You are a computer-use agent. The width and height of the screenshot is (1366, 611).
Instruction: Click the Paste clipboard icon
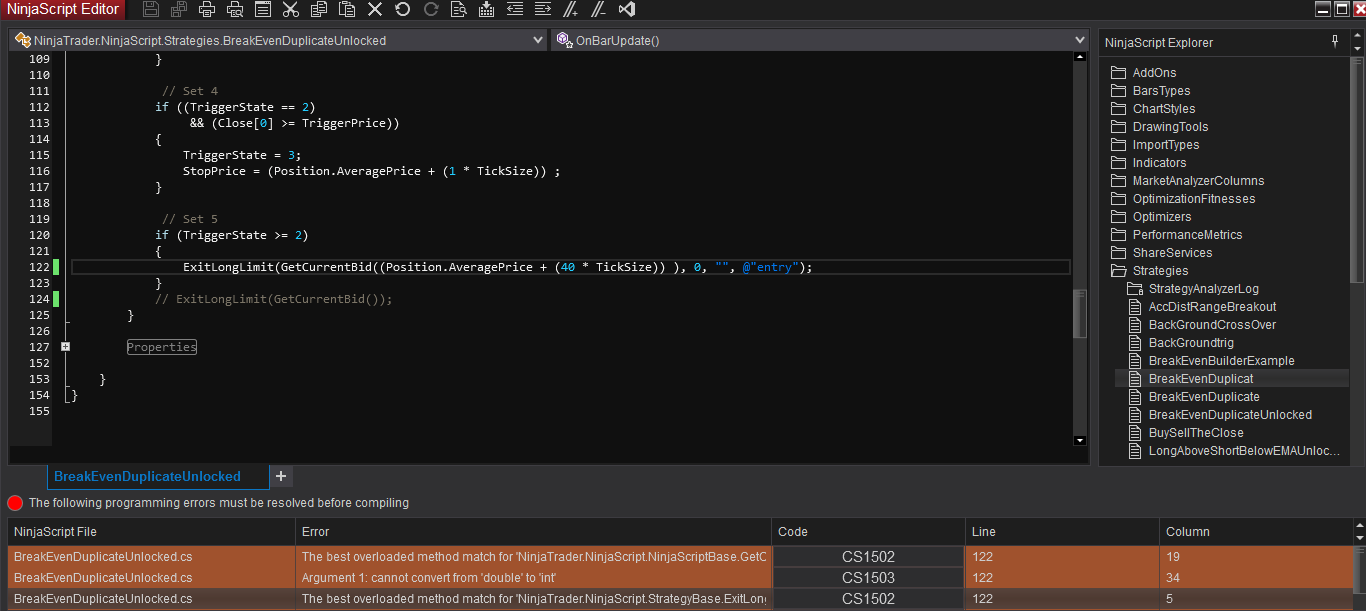click(347, 10)
